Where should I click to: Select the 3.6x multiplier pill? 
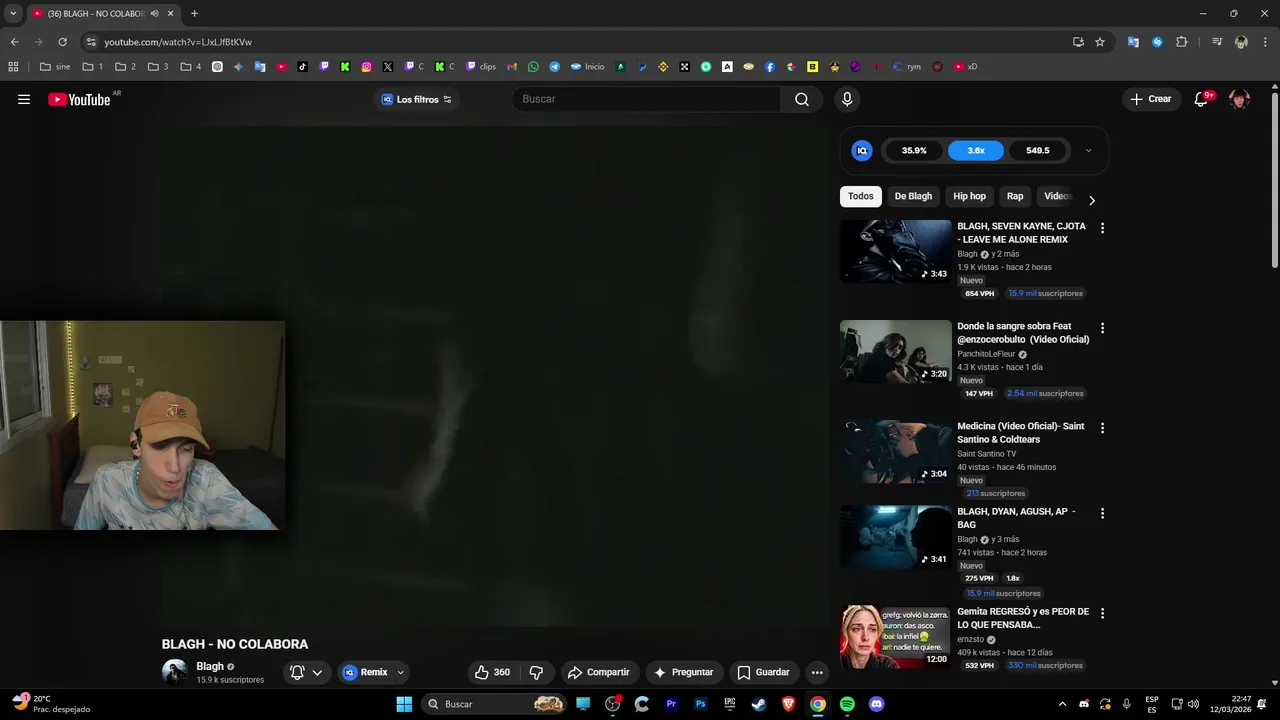point(976,151)
